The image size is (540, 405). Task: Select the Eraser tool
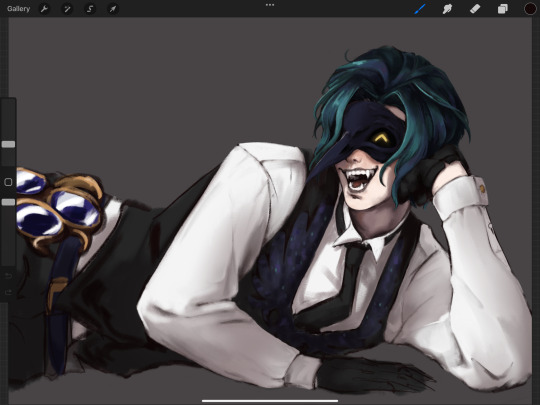(475, 9)
